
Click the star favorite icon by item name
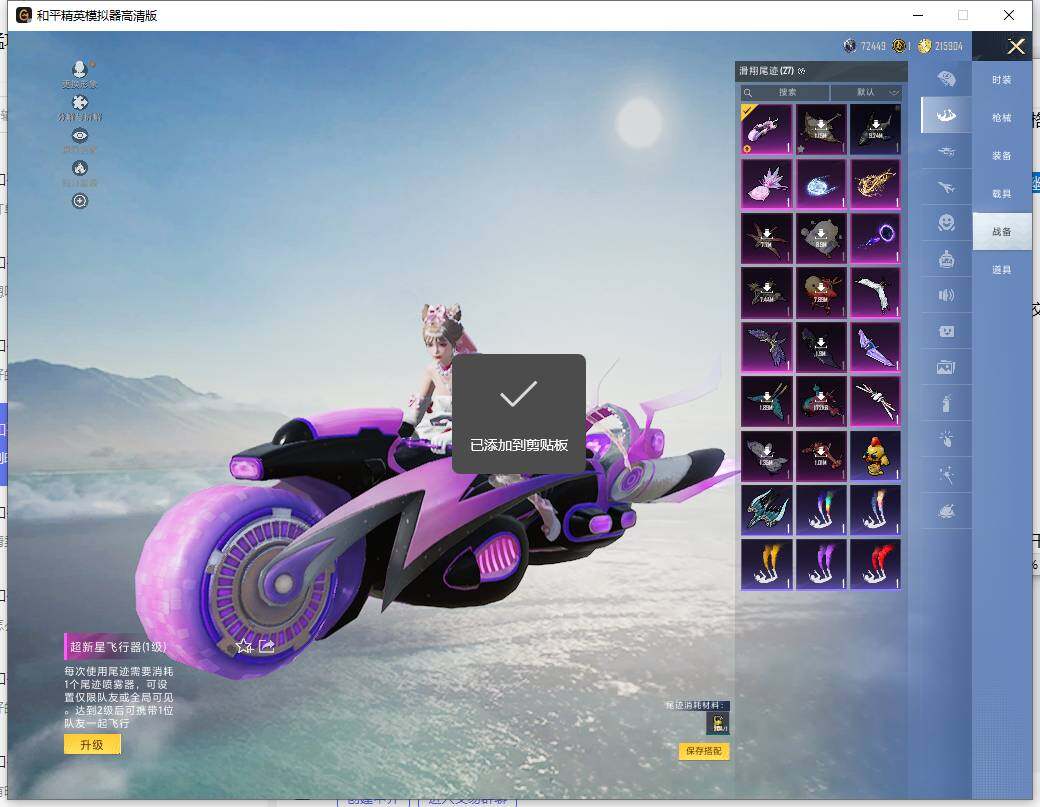244,645
